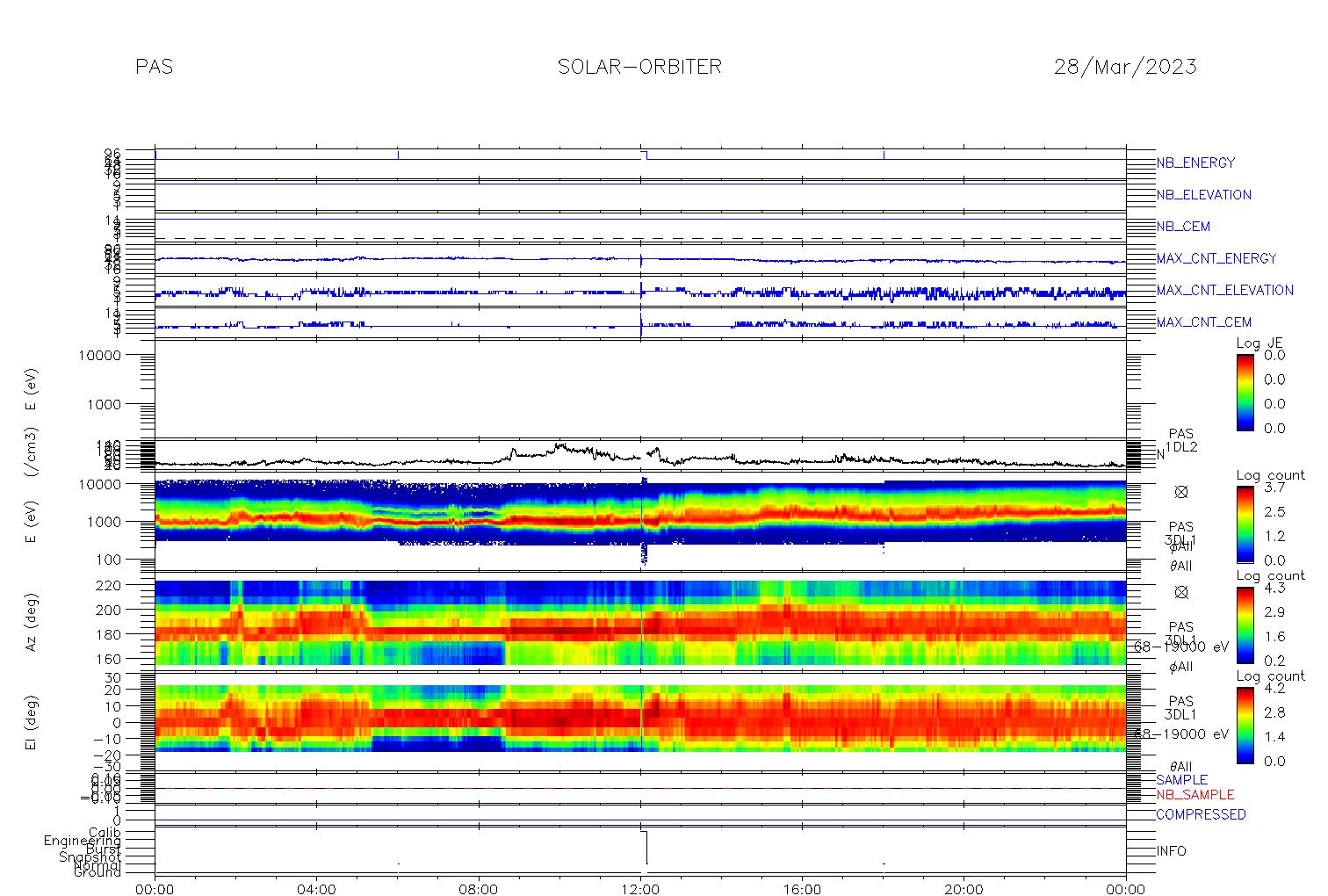Click the crossed-circle symbol beside energy spectrogram
The image size is (1328, 896).
pyautogui.click(x=1181, y=492)
